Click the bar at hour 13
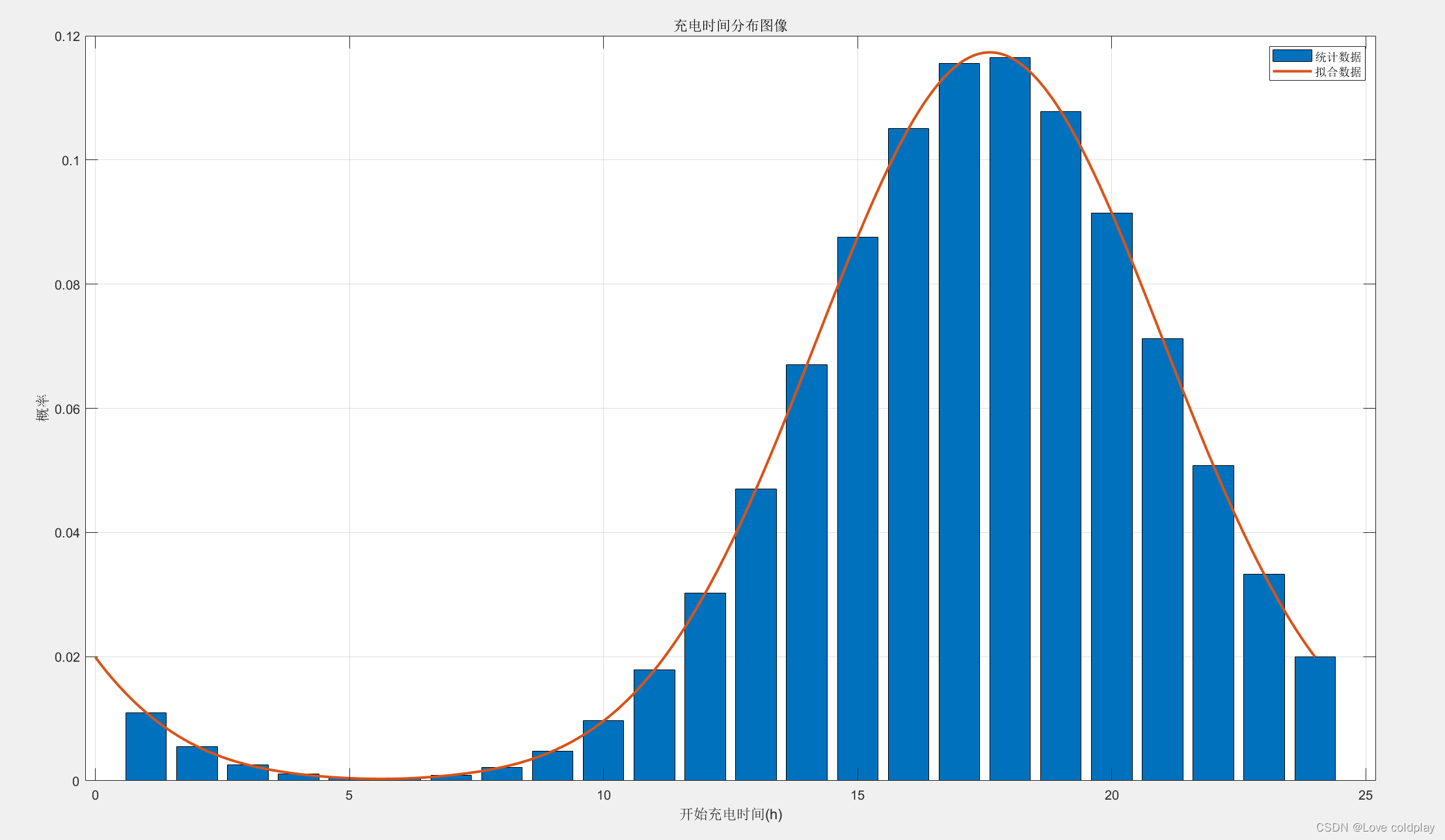The height and width of the screenshot is (840, 1445). (x=756, y=634)
